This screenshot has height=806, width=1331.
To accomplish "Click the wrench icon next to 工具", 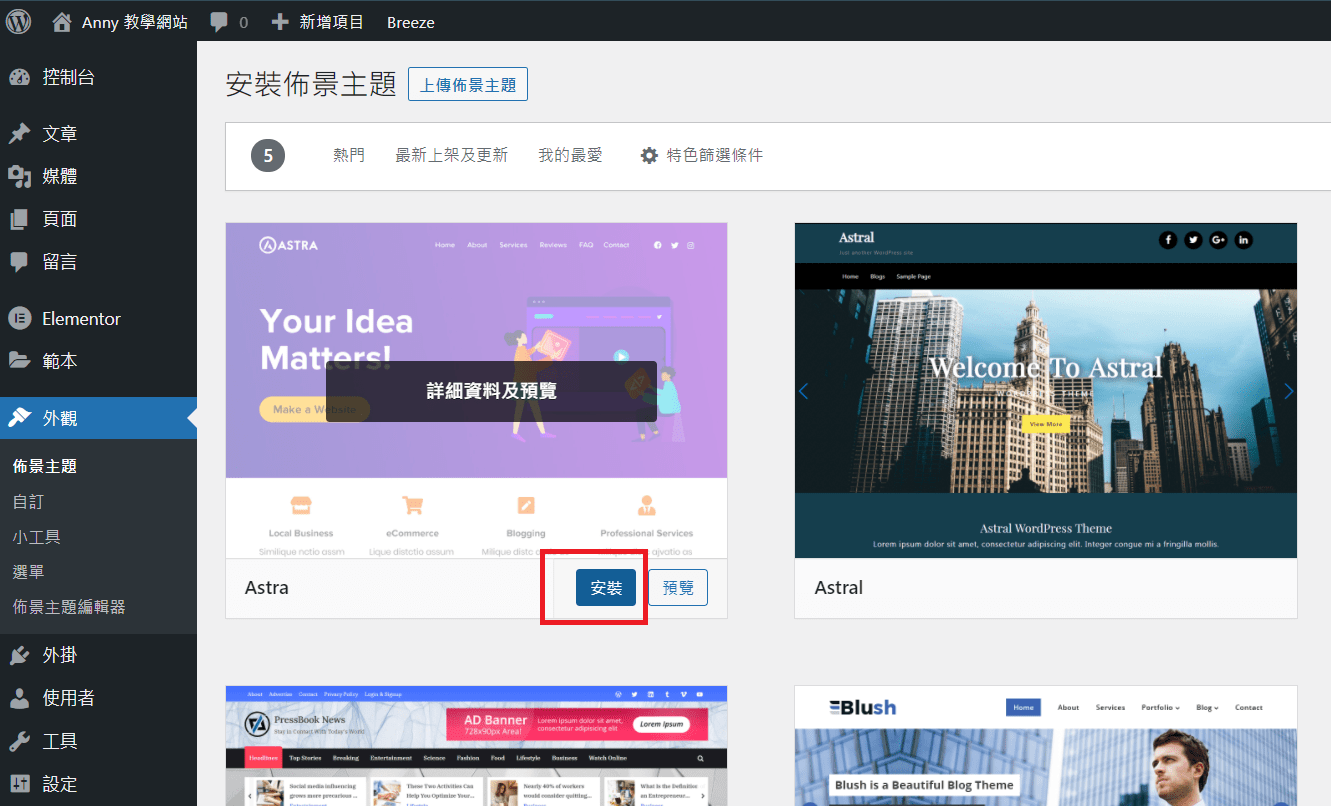I will coord(19,741).
